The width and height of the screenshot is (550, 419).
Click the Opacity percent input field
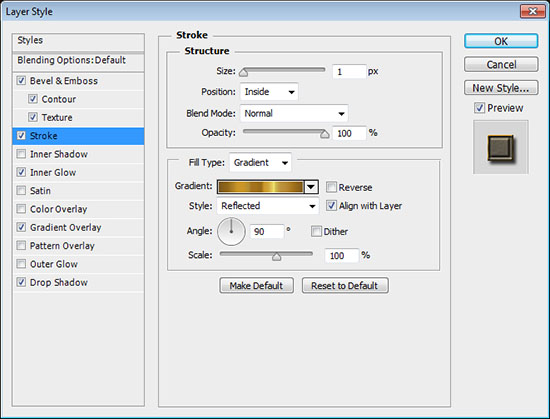349,133
